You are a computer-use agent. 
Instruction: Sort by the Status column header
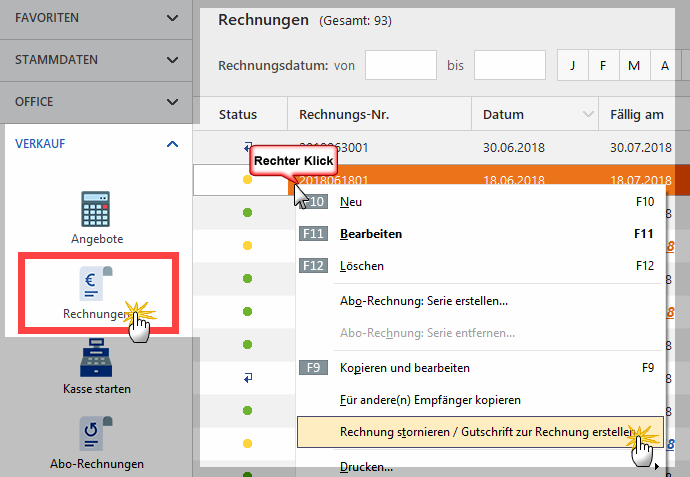coord(238,115)
